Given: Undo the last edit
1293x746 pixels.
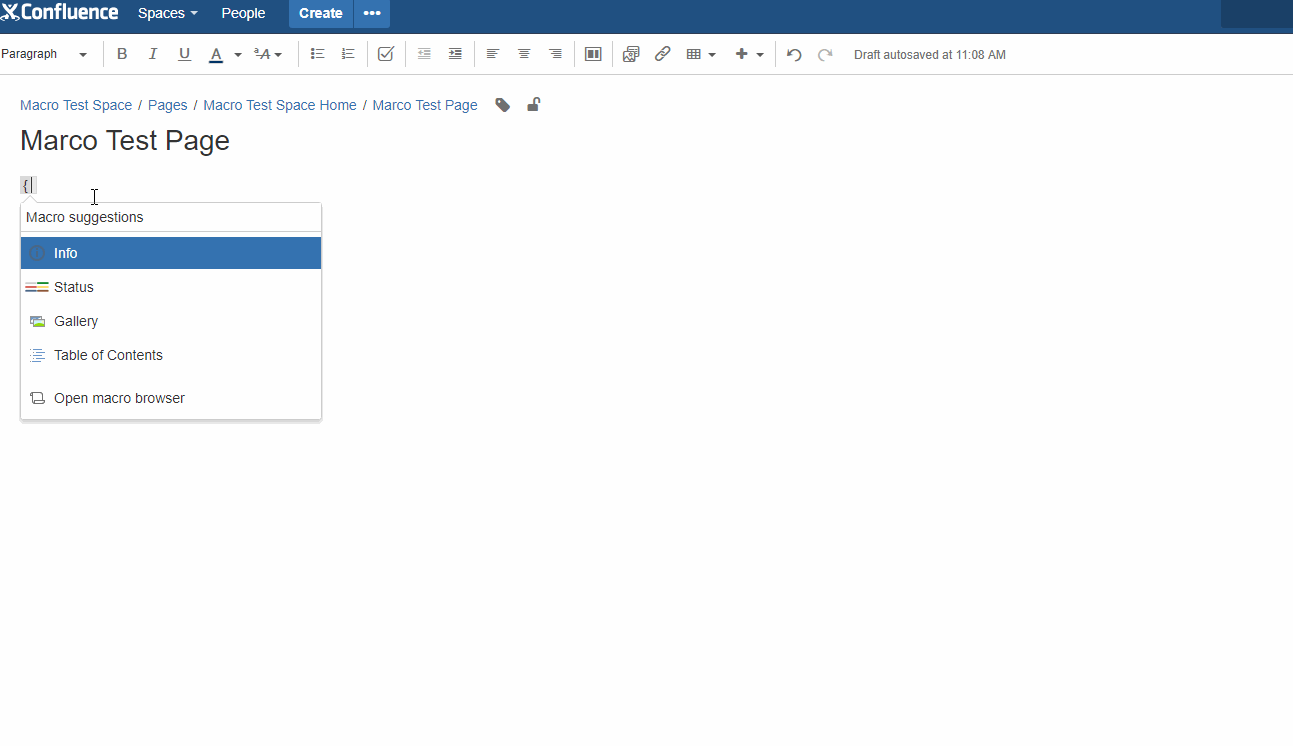Looking at the screenshot, I should (x=794, y=54).
